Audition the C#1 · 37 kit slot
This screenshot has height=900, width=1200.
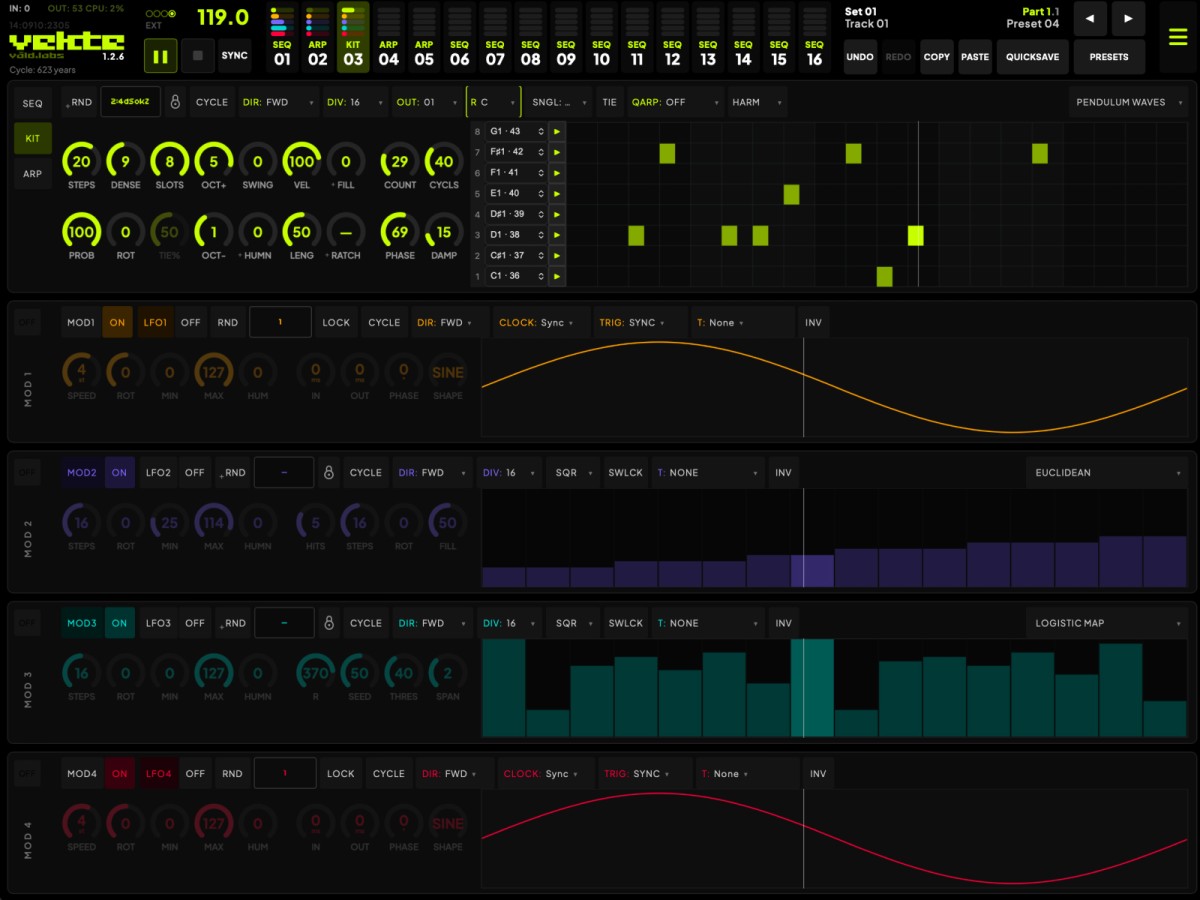pos(557,256)
